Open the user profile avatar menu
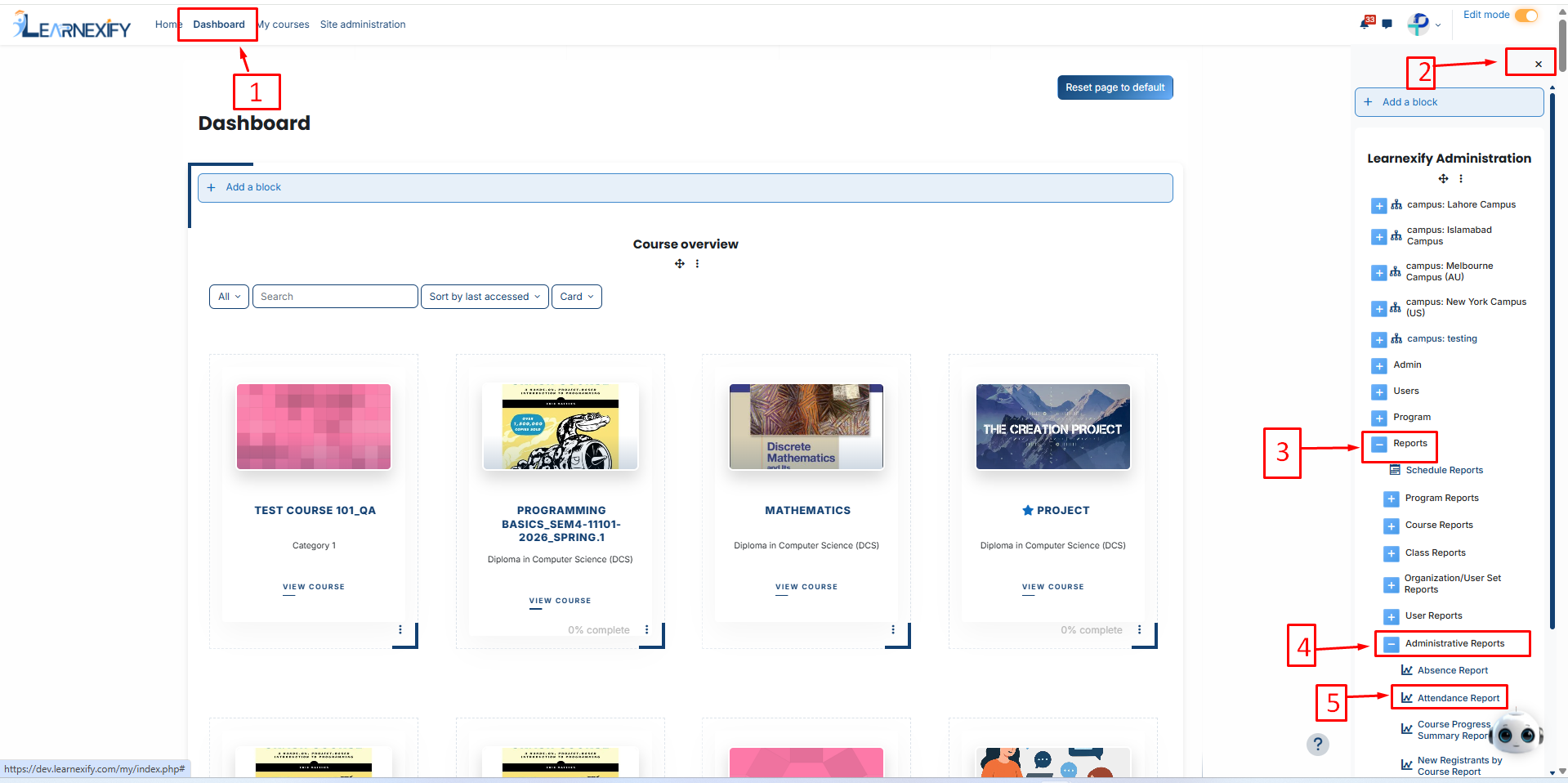Image resolution: width=1568 pixels, height=783 pixels. click(x=1423, y=25)
